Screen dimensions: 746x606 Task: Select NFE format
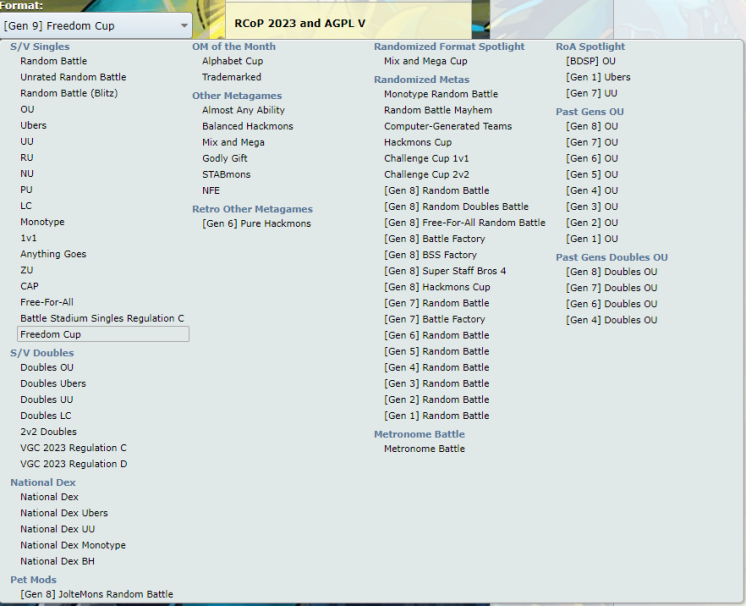[211, 191]
